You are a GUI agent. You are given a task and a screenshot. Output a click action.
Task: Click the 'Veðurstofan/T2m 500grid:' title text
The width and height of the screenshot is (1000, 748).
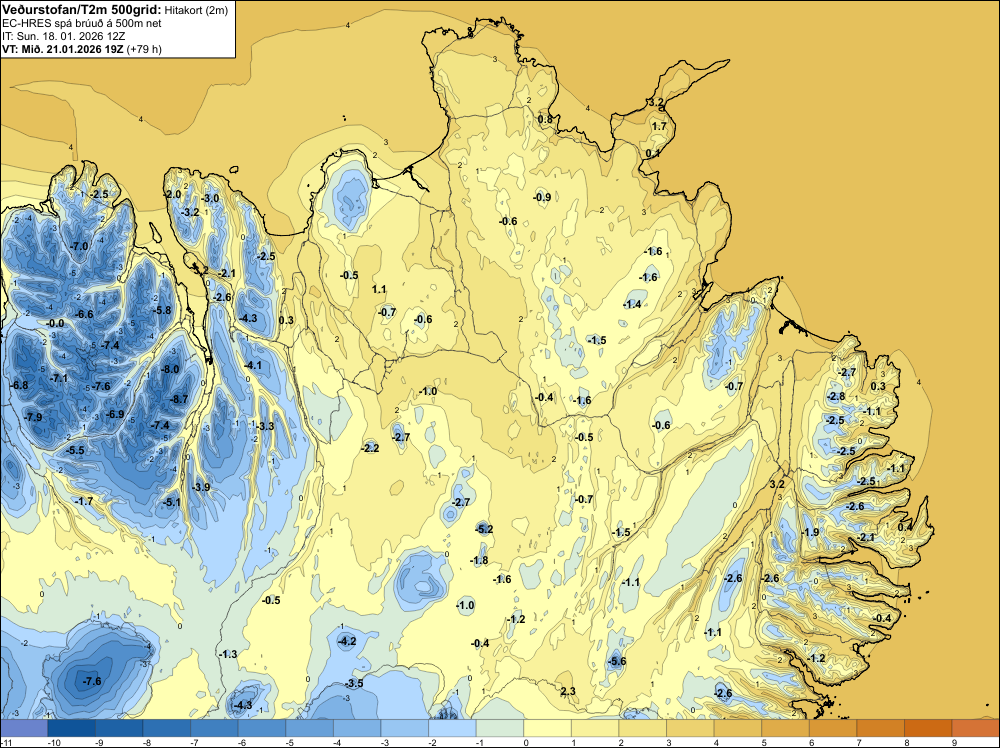[x=82, y=10]
